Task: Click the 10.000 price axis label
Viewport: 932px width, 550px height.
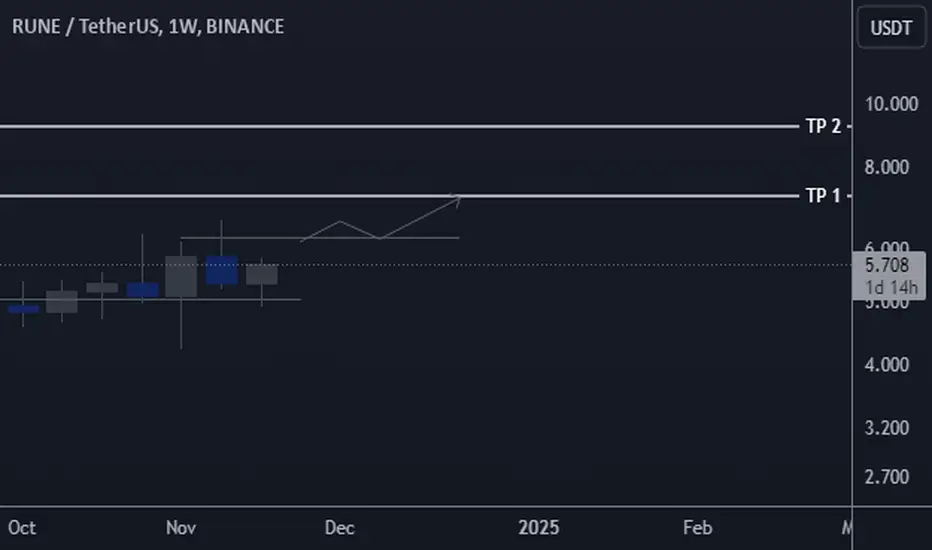Action: [891, 104]
